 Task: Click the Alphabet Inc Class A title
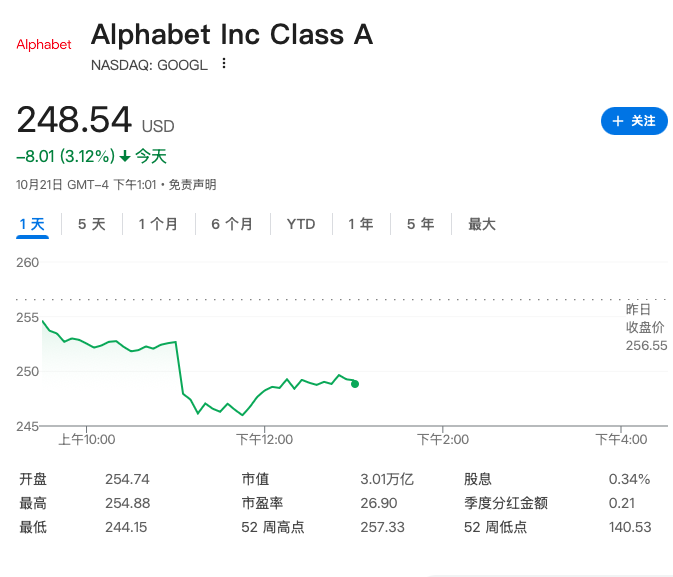[x=232, y=35]
